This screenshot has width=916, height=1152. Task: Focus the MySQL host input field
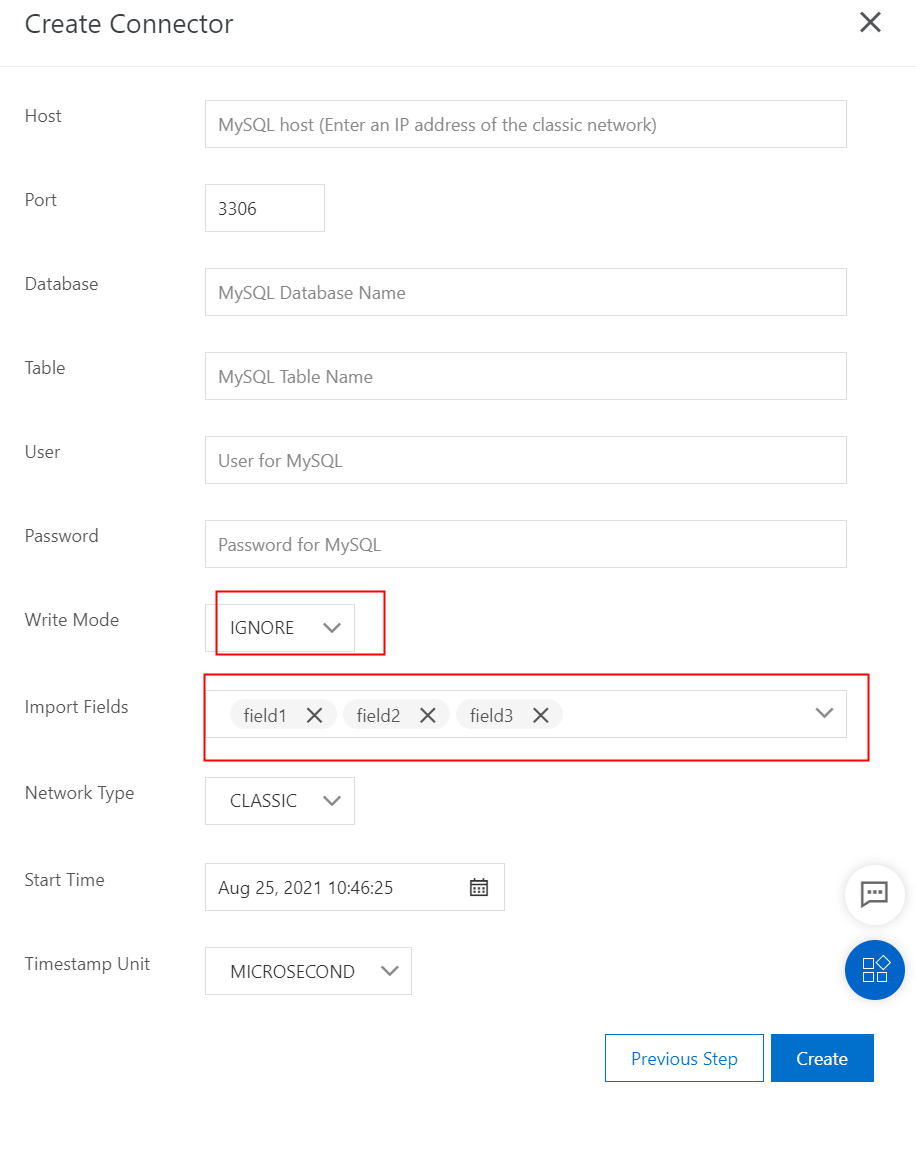[525, 125]
